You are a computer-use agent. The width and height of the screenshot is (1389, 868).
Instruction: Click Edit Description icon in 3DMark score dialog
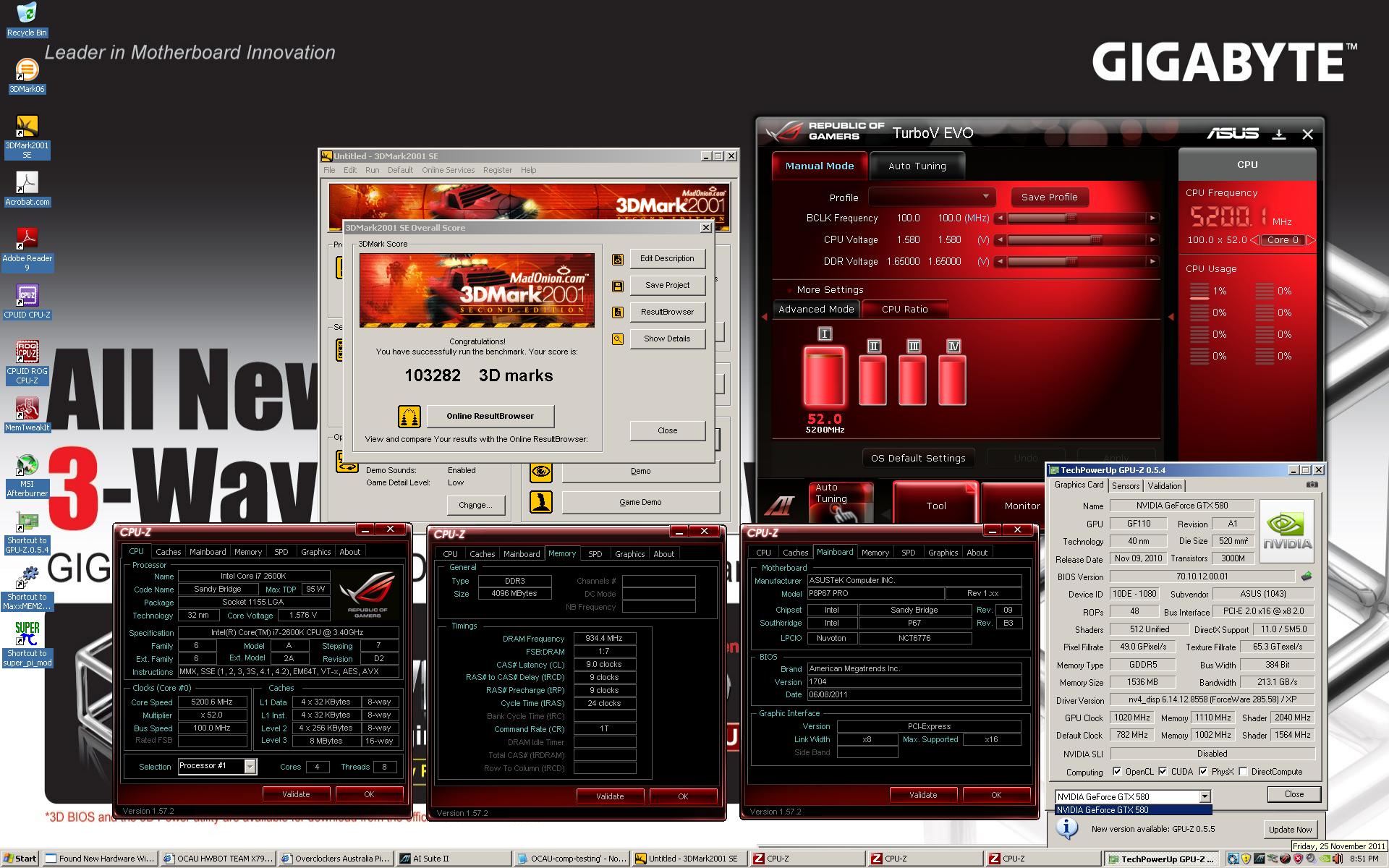(618, 259)
